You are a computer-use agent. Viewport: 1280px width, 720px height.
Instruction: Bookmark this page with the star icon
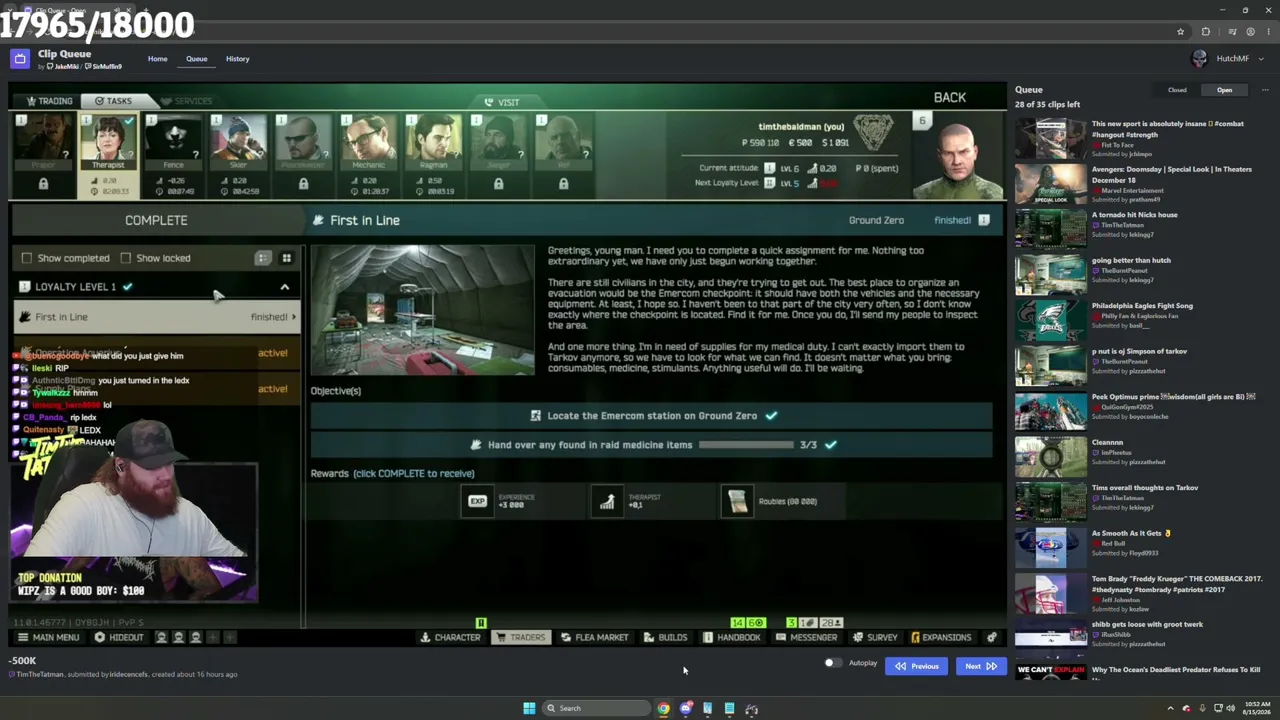click(x=1180, y=32)
